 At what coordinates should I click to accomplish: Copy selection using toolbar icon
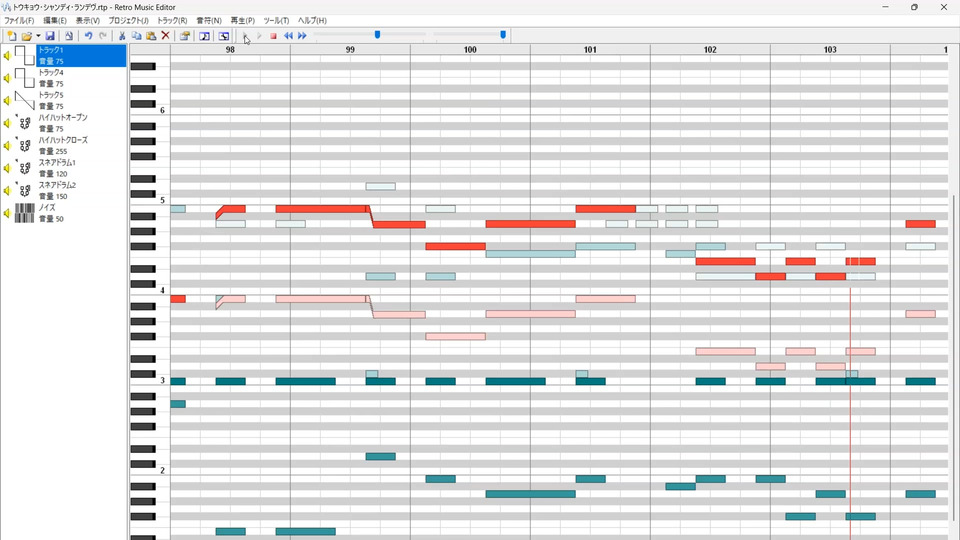(137, 36)
